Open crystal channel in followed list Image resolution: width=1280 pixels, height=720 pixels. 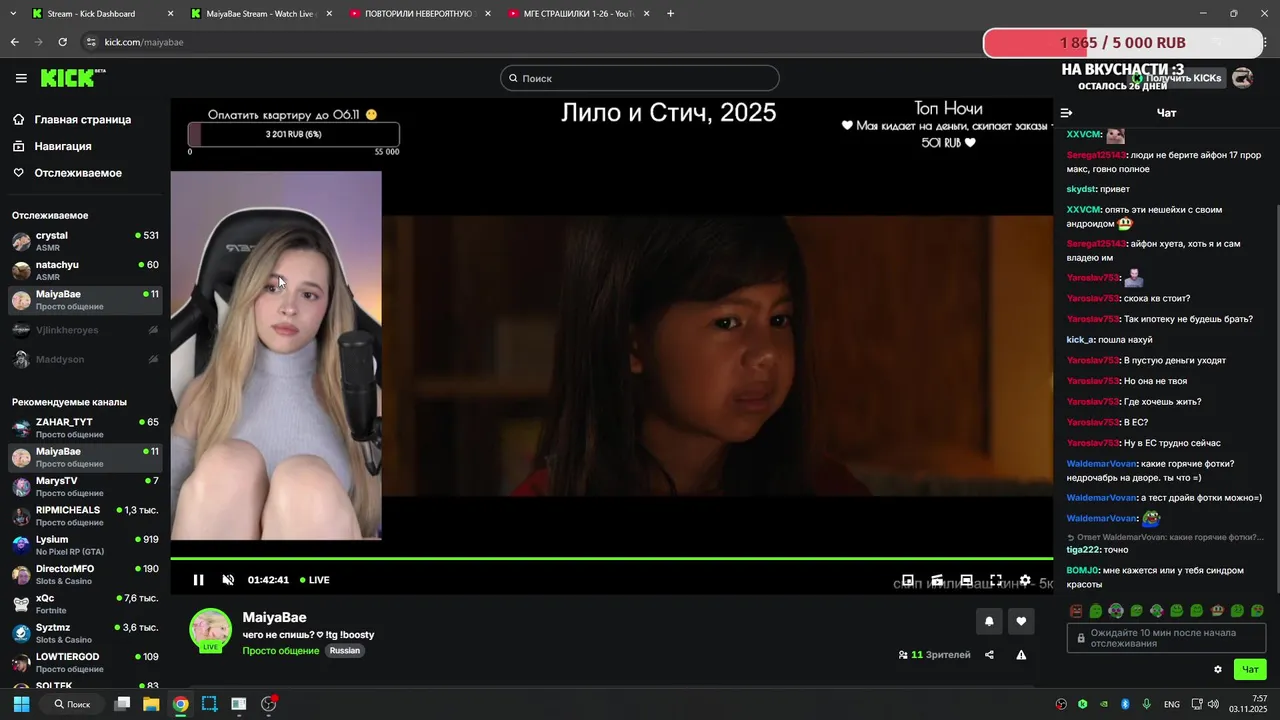pos(85,241)
